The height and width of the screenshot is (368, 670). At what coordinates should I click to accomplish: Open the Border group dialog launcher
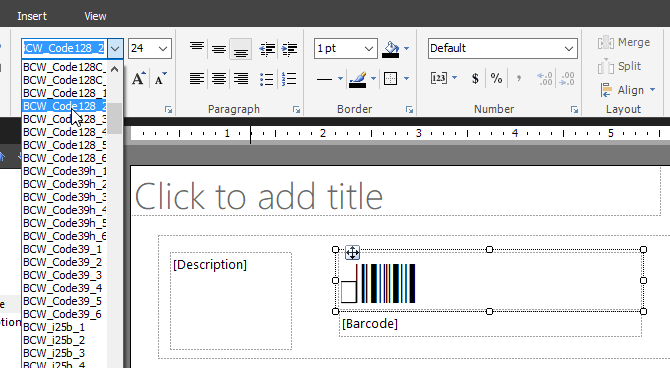[409, 110]
